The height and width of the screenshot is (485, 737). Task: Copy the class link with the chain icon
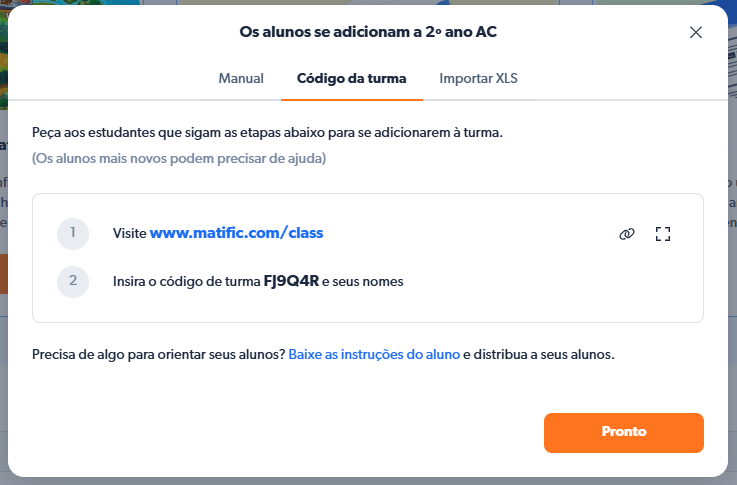[627, 234]
